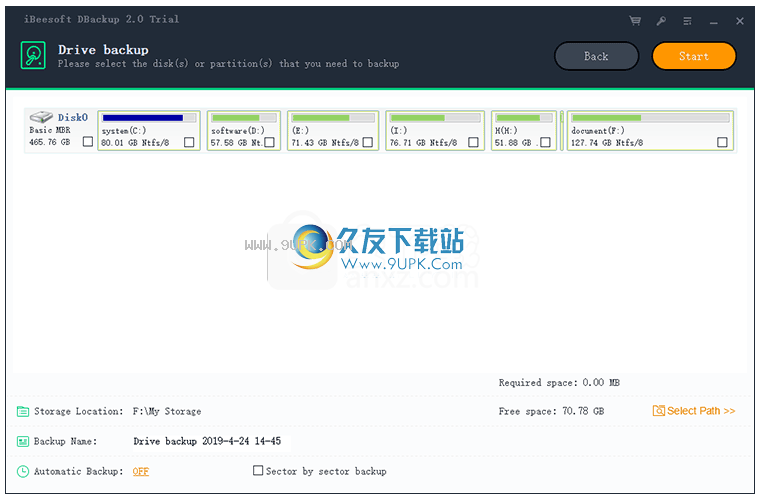
Task: Enable Sector by sector backup
Action: click(258, 470)
